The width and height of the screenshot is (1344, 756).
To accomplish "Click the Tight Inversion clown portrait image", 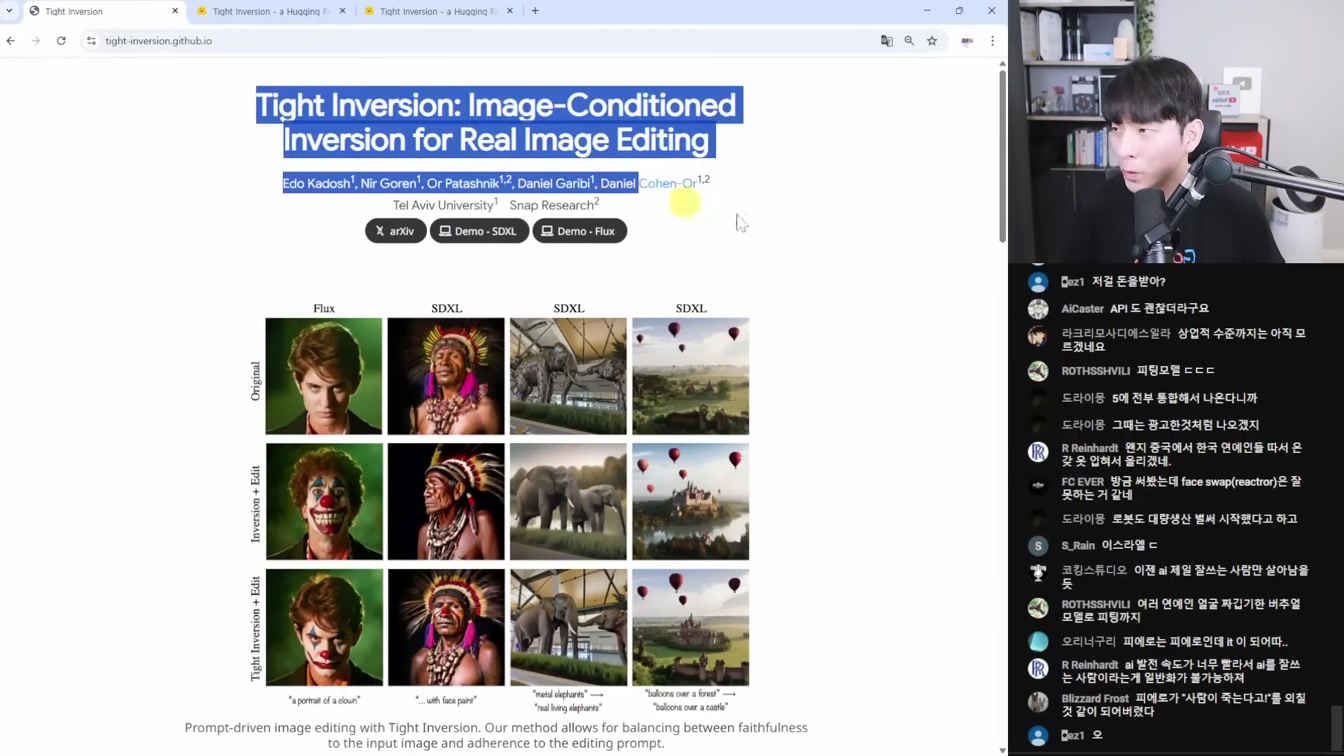I will (324, 628).
